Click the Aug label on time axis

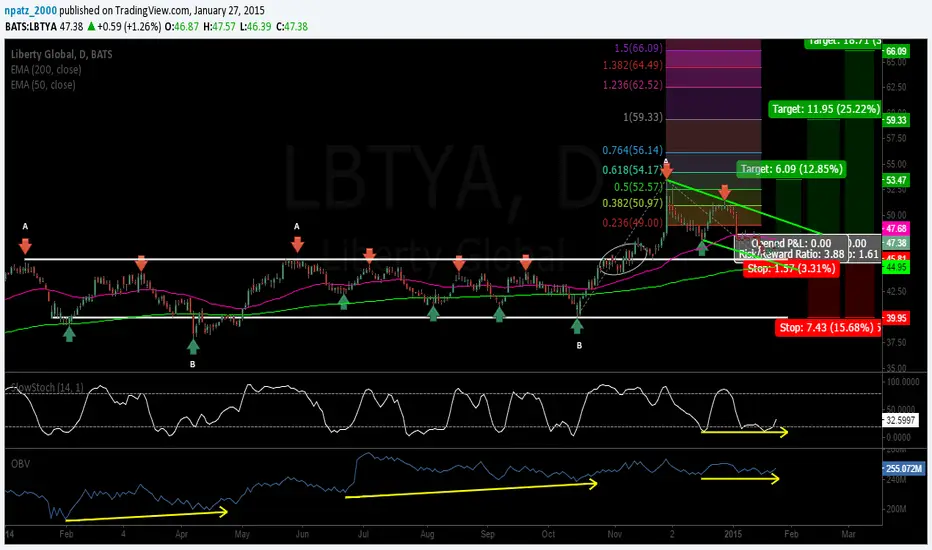(427, 534)
